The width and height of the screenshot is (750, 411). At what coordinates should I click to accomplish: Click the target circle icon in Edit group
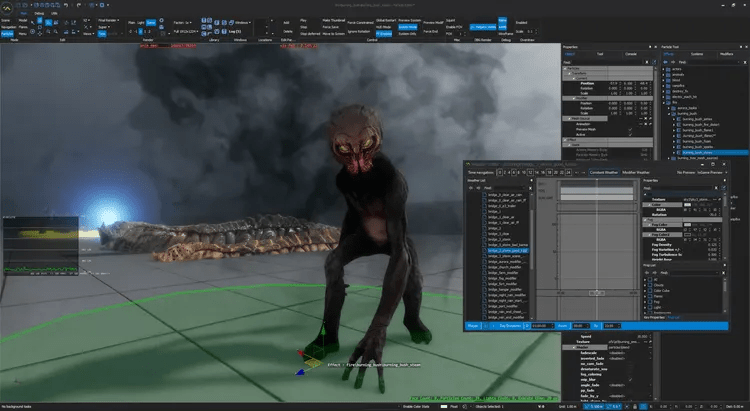(x=33, y=32)
